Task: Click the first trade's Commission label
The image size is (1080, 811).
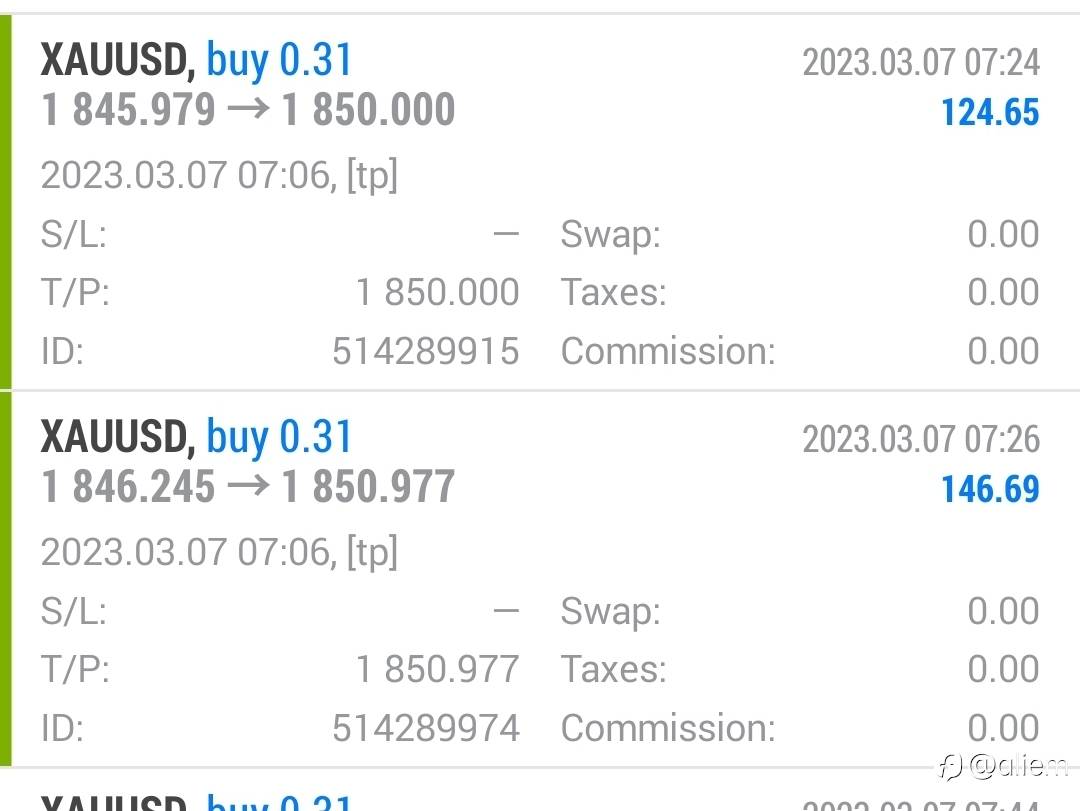Action: click(667, 351)
